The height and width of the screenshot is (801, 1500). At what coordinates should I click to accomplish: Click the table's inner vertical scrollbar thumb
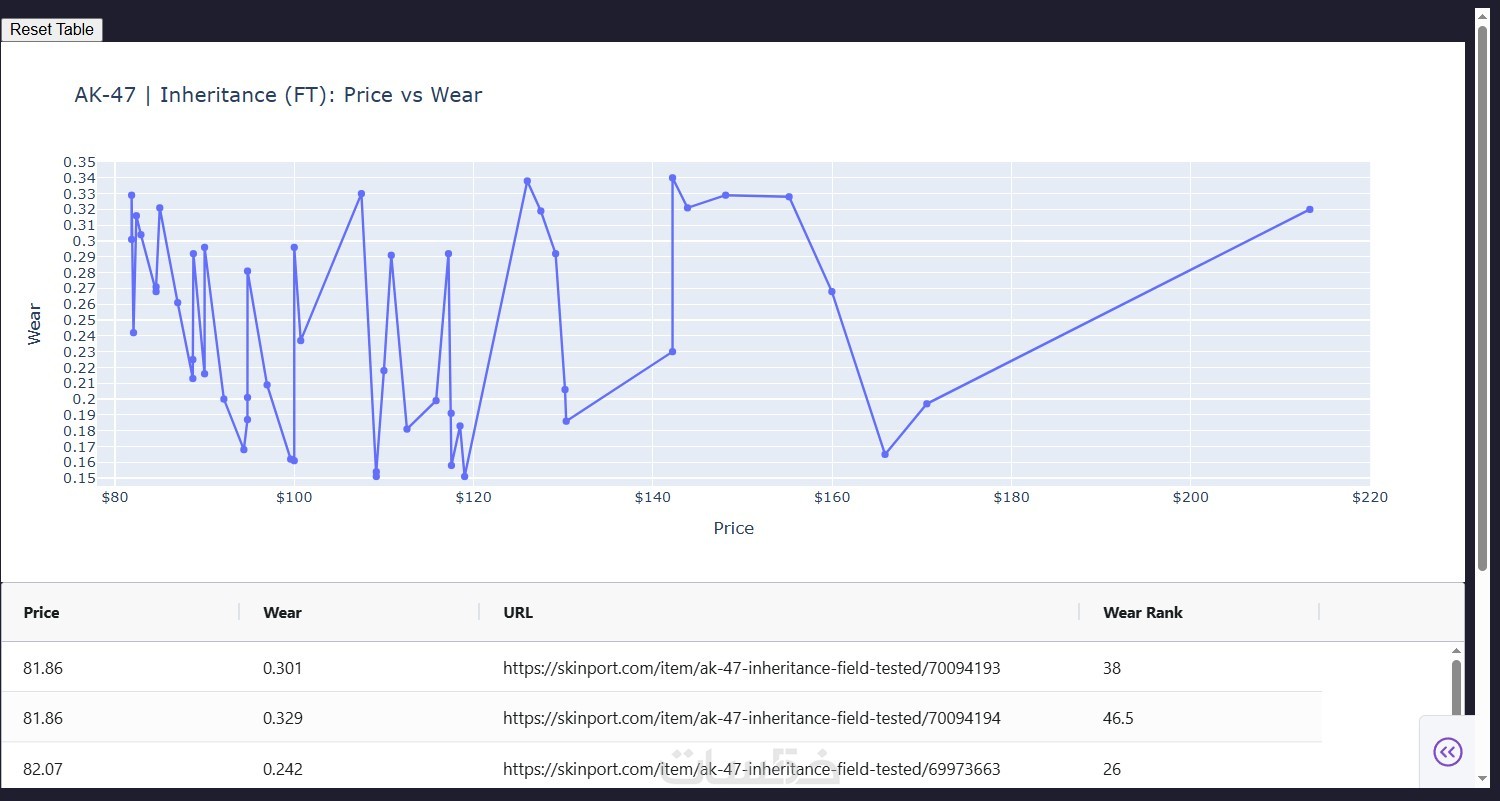pyautogui.click(x=1456, y=690)
